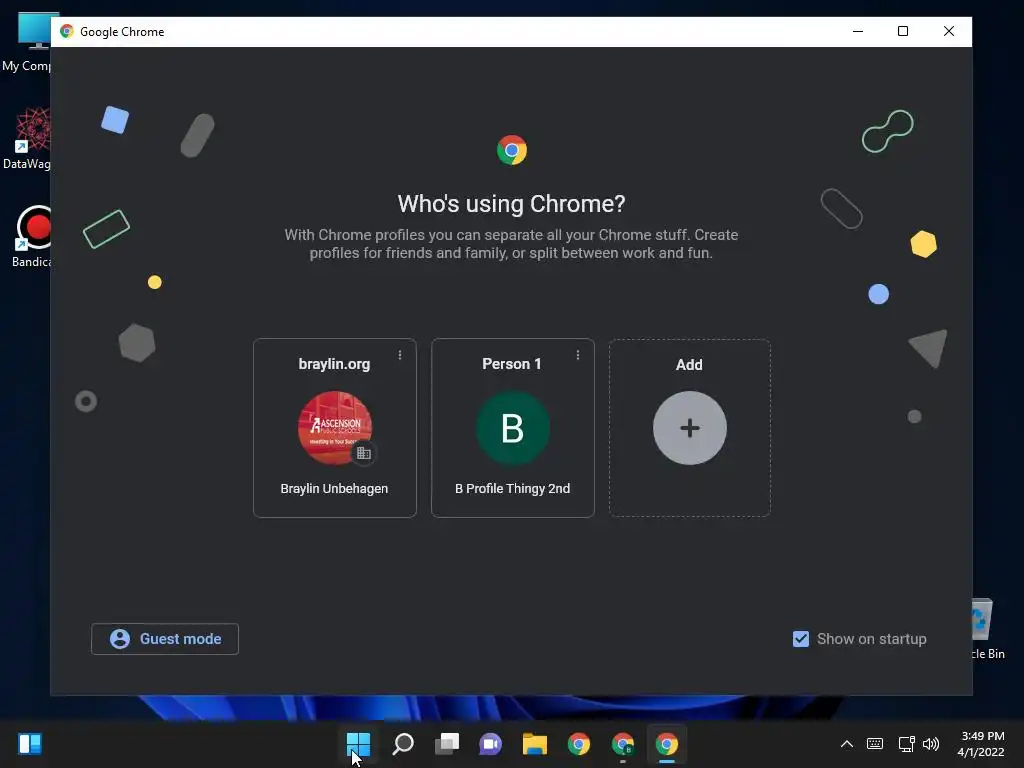
Task: Open the braylin.org profile card
Action: pos(334,428)
